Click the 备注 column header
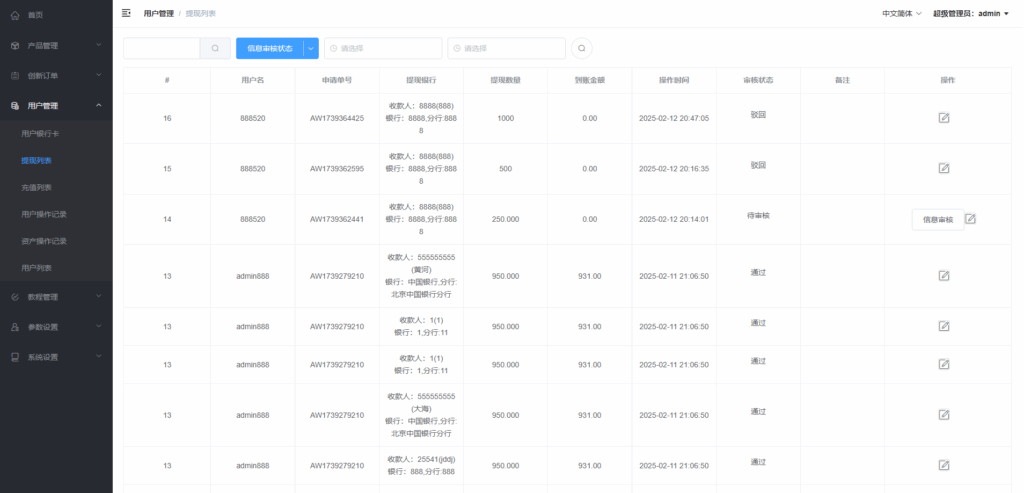This screenshot has height=493, width=1024. 842,80
